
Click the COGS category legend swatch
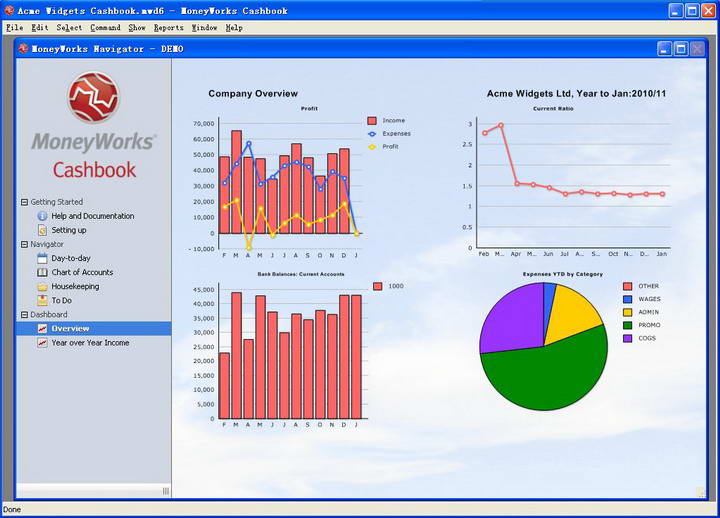(x=627, y=338)
